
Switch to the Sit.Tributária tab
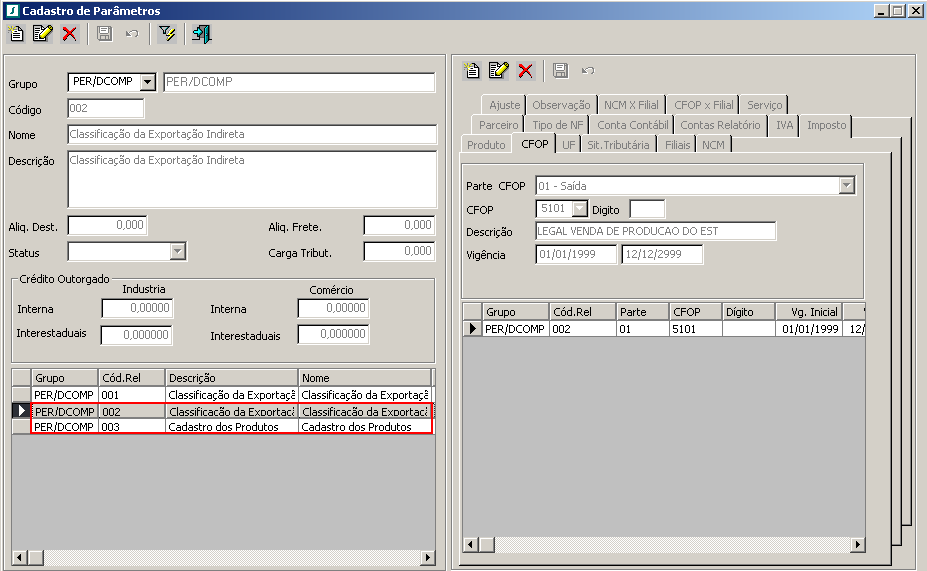tap(618, 145)
